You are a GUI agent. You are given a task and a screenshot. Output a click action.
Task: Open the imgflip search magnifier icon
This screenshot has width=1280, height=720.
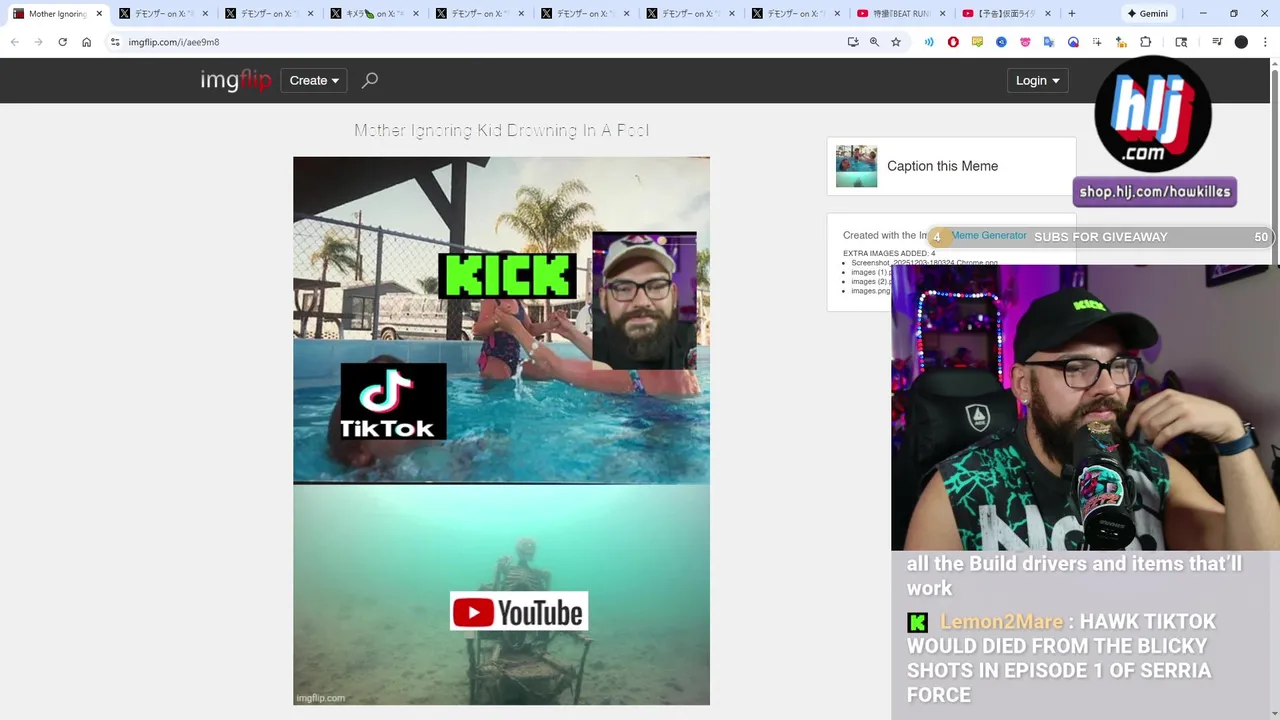pos(369,80)
